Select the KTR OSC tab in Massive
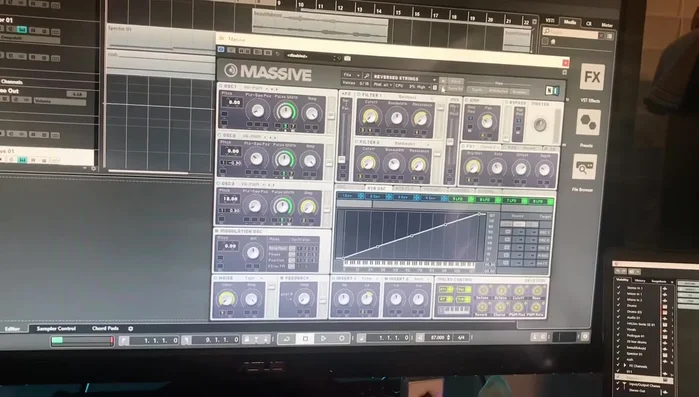The image size is (699, 397). (x=377, y=189)
